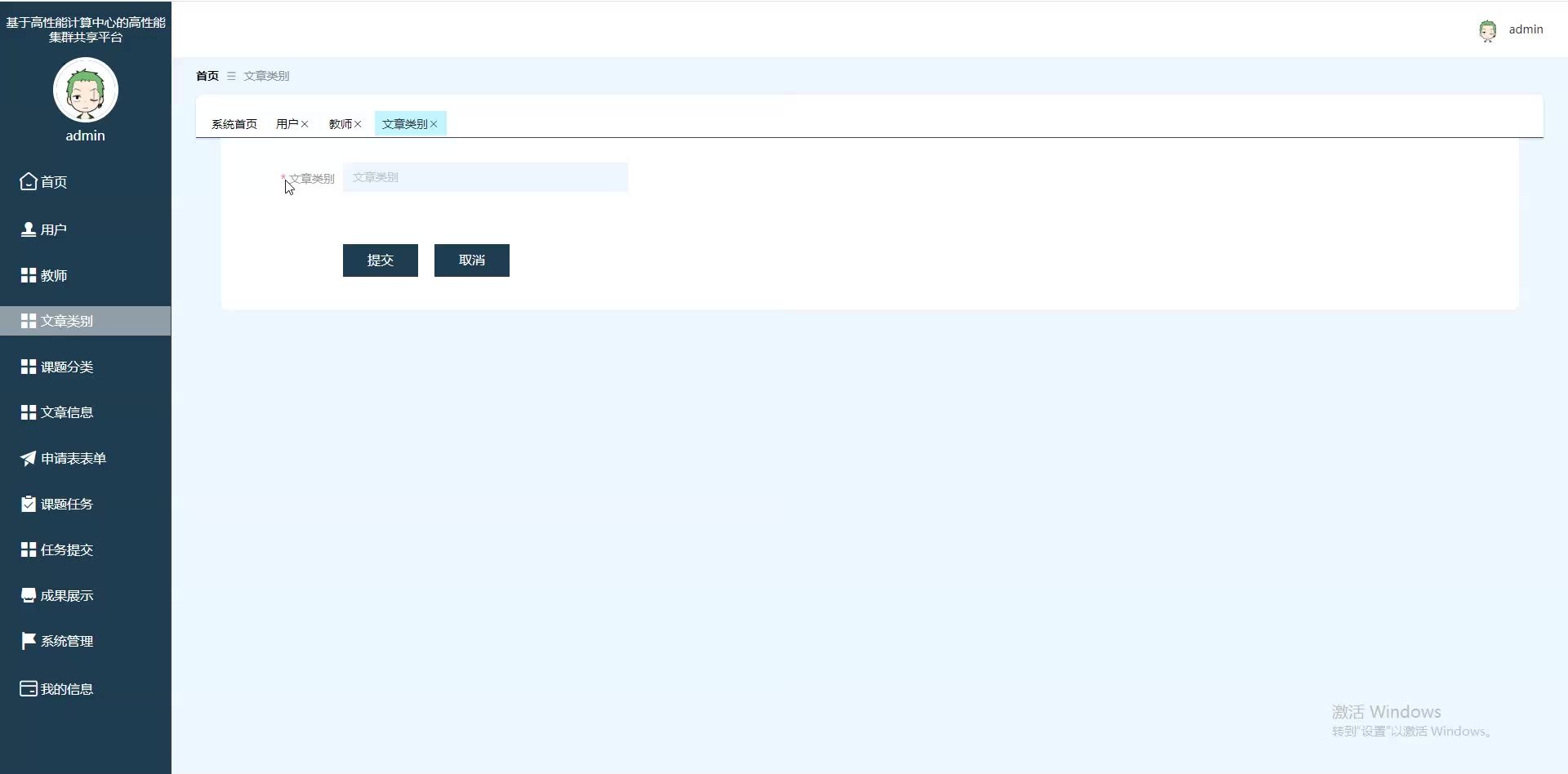Click the flag icon beside 系统管理

[x=29, y=641]
